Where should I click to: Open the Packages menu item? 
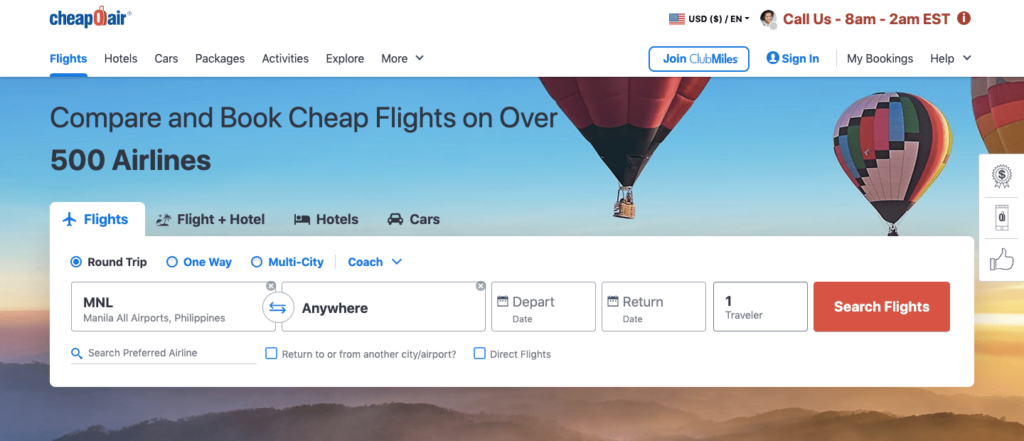click(x=220, y=58)
